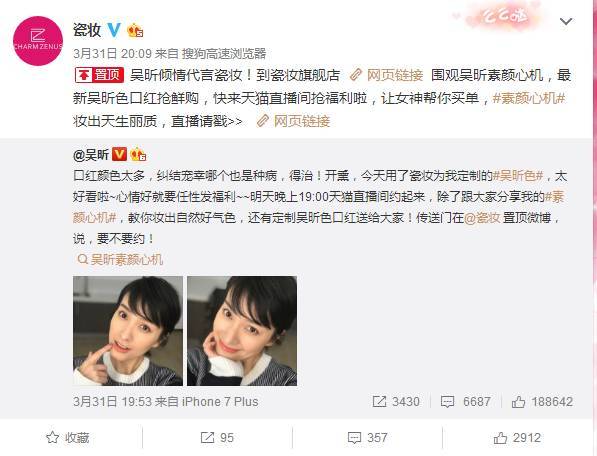Open the #素颜心机# hashtag in main post
This screenshot has height=456, width=597.
pyautogui.click(x=528, y=98)
